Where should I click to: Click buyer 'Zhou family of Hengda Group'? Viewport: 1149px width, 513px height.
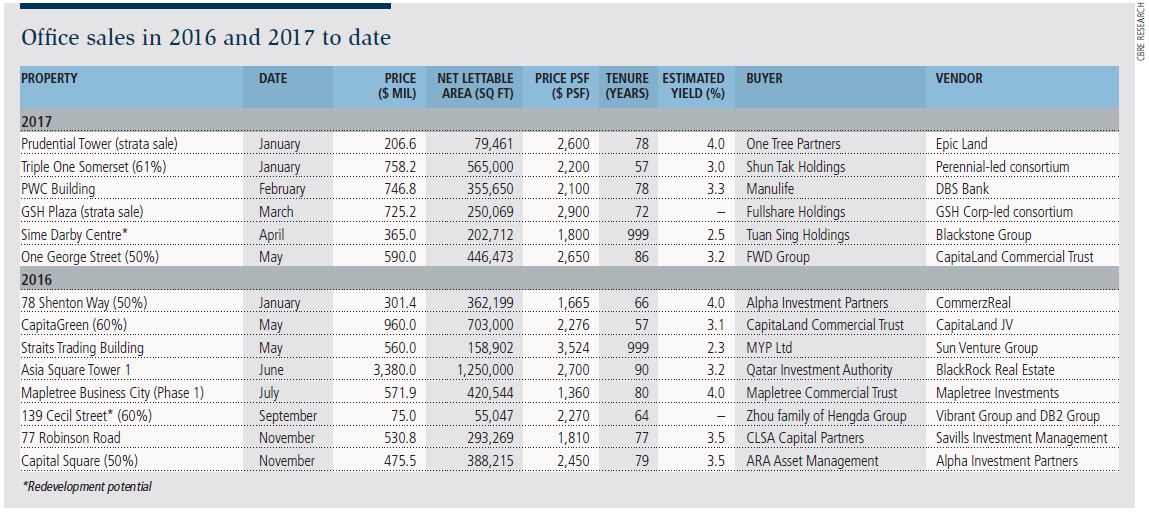click(827, 416)
